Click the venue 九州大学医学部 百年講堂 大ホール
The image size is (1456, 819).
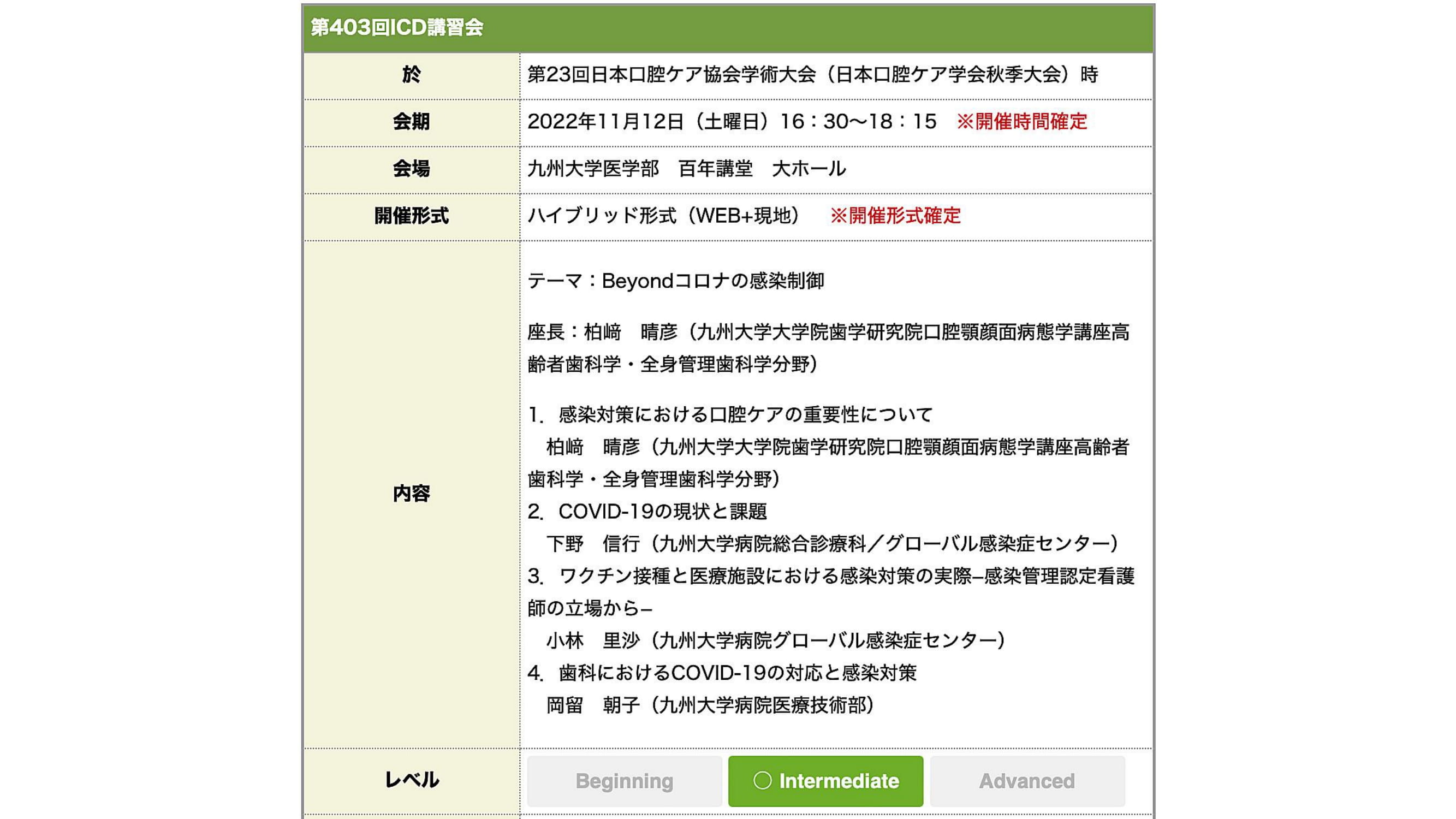point(687,168)
